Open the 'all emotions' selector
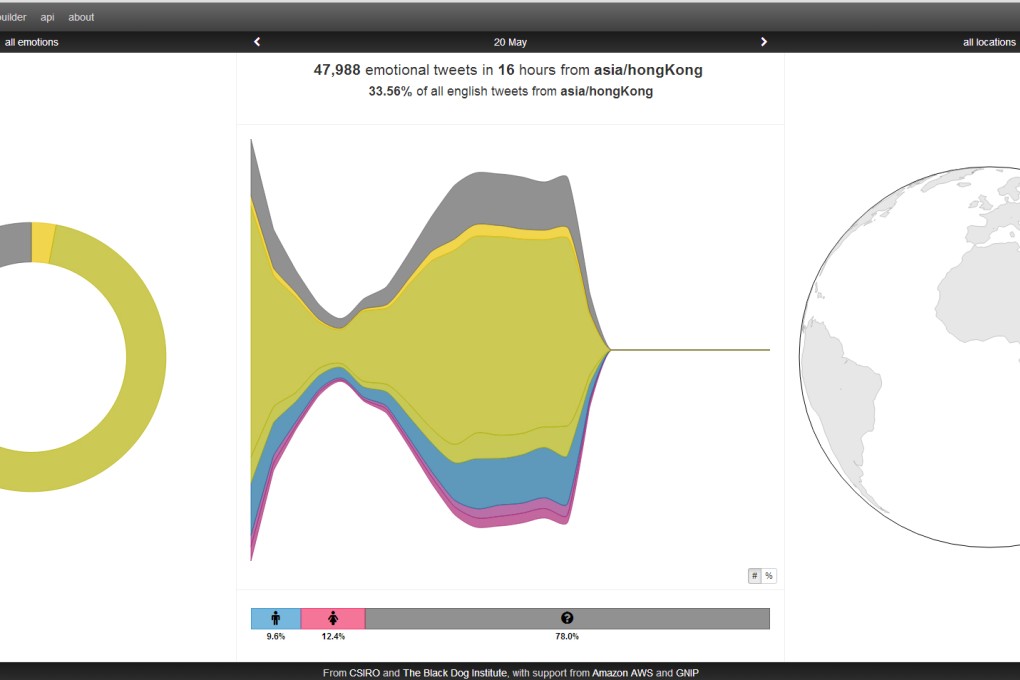This screenshot has width=1020, height=680. pyautogui.click(x=30, y=41)
